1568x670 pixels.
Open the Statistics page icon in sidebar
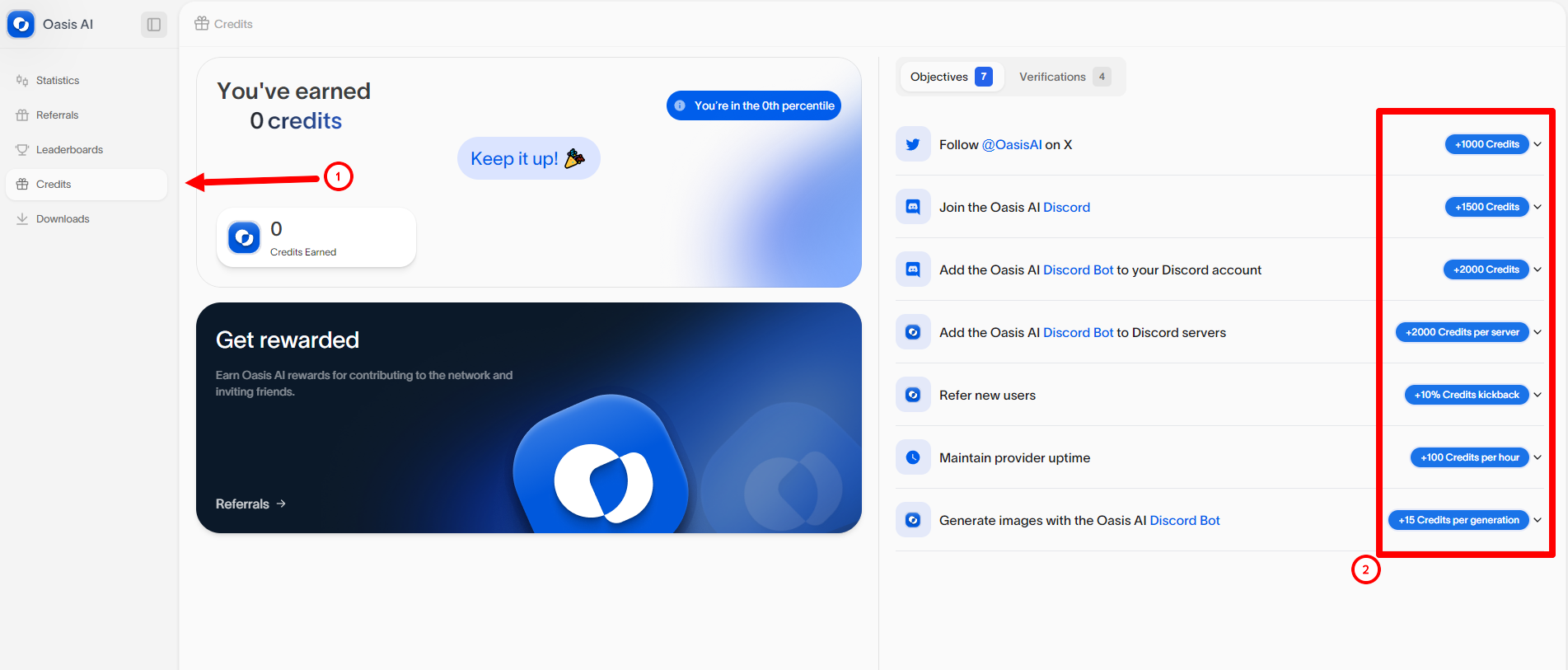pos(22,81)
